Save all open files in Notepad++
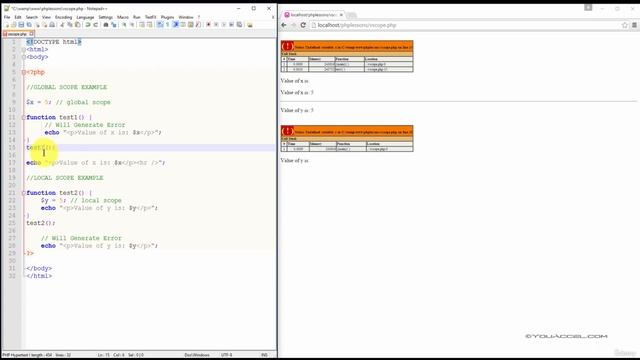 pos(29,25)
